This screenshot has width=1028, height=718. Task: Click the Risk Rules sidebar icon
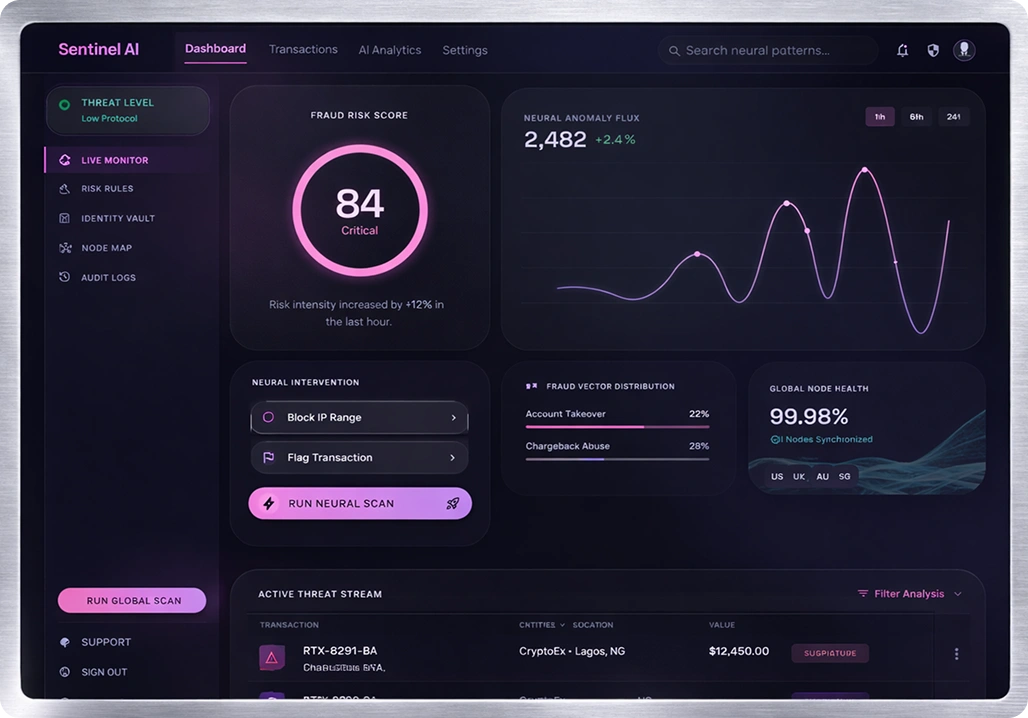(x=65, y=189)
